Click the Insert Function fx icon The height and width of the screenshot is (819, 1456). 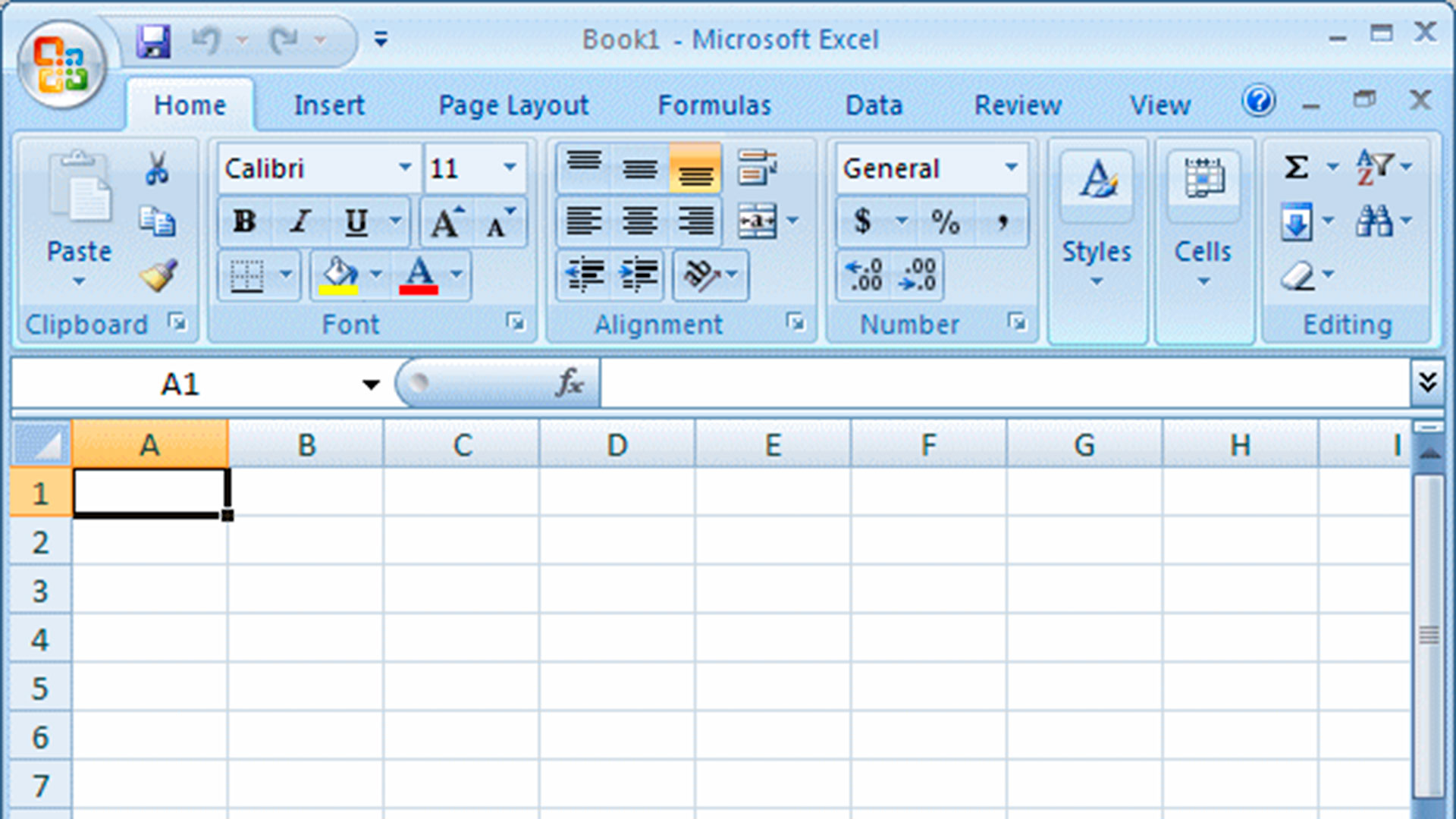[569, 383]
